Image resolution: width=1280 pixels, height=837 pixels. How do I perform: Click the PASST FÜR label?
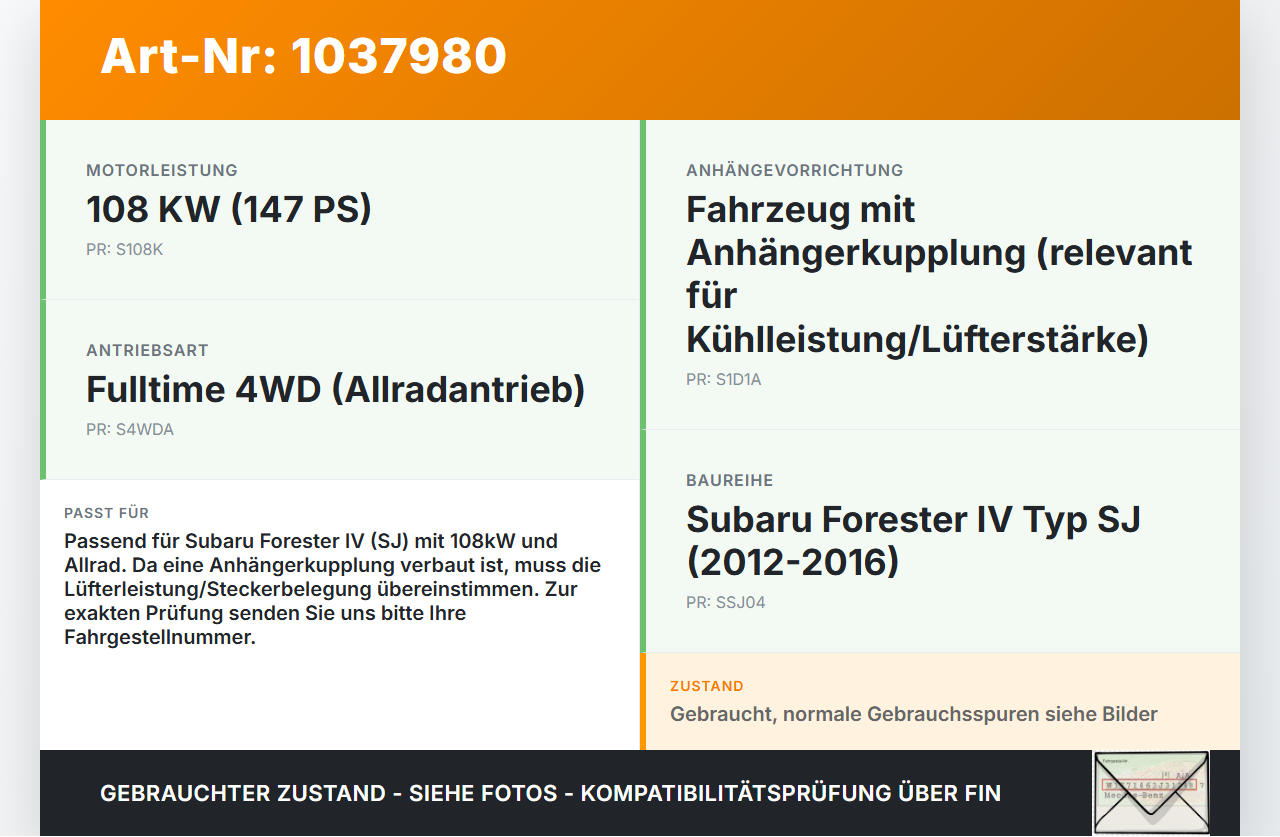(107, 513)
